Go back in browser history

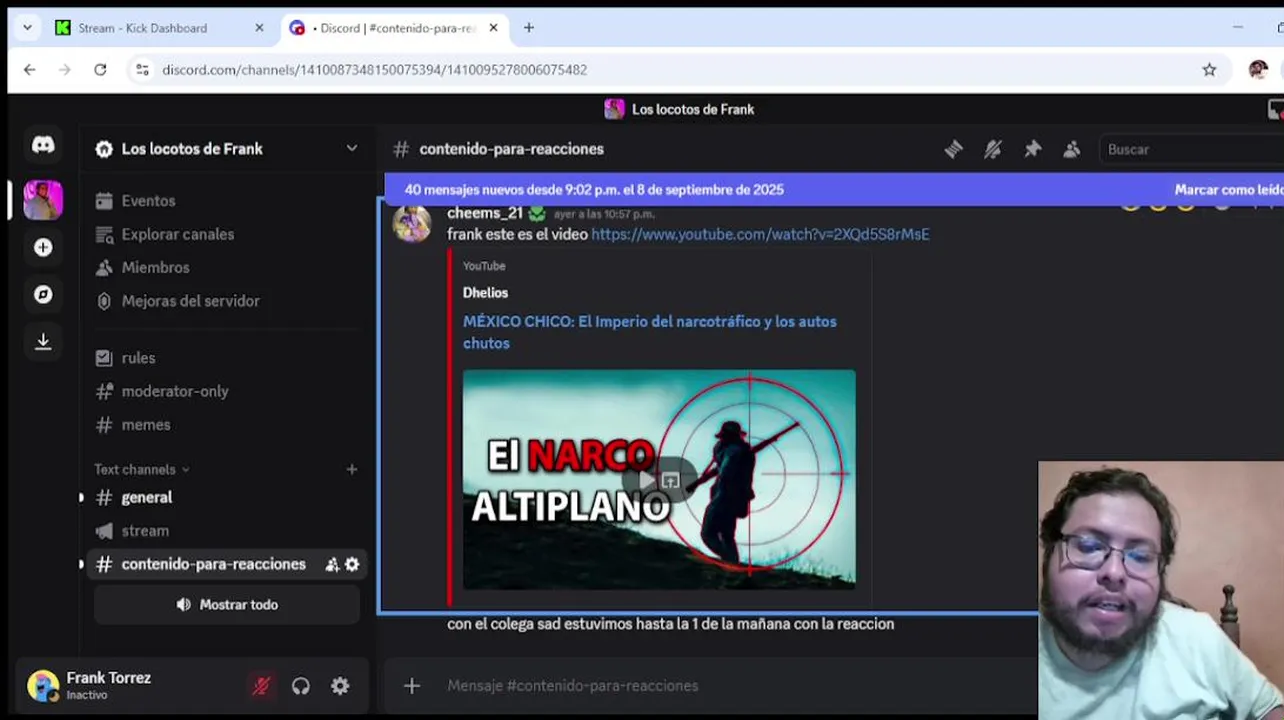coord(30,70)
